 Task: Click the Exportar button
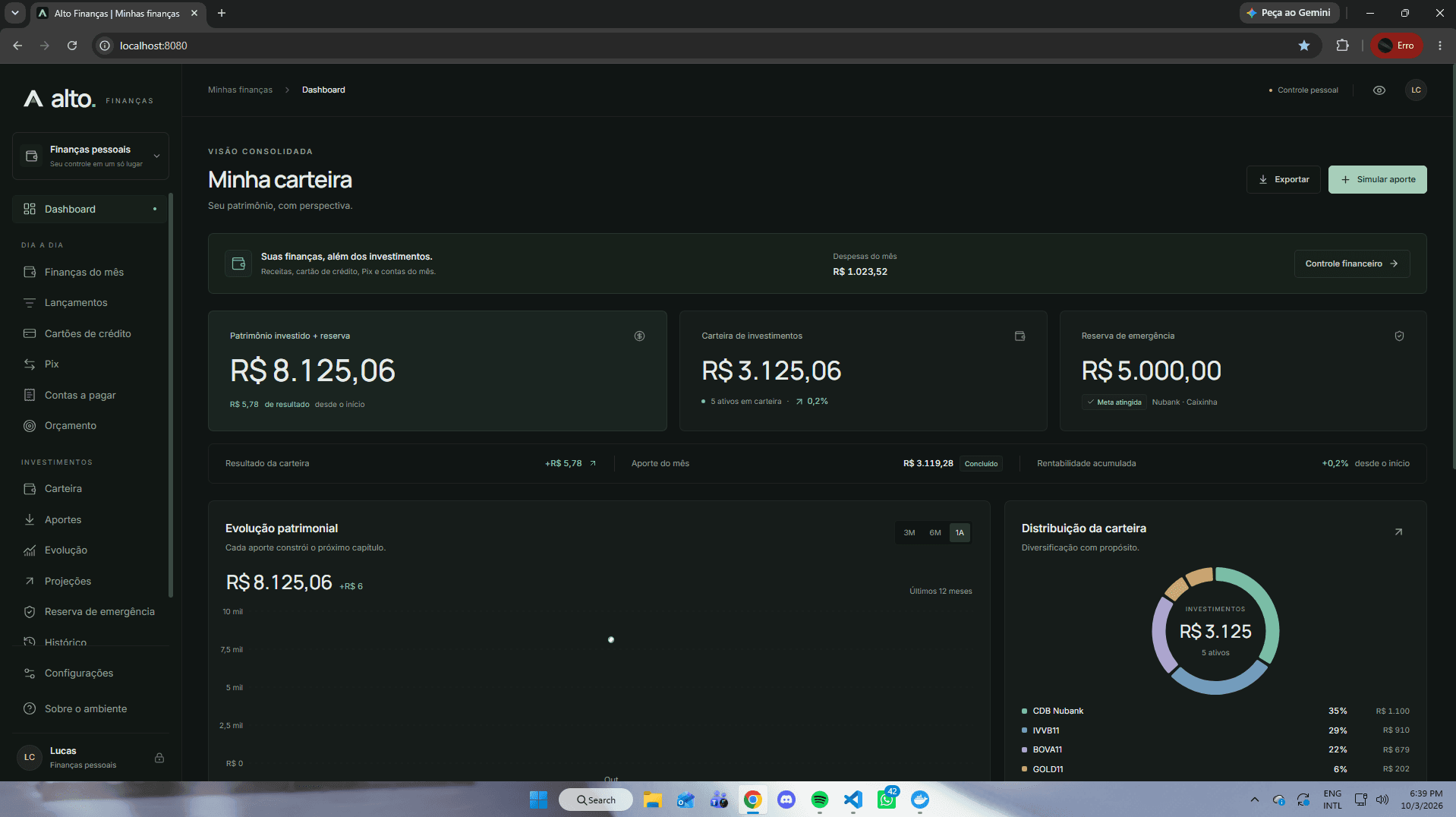pyautogui.click(x=1284, y=179)
